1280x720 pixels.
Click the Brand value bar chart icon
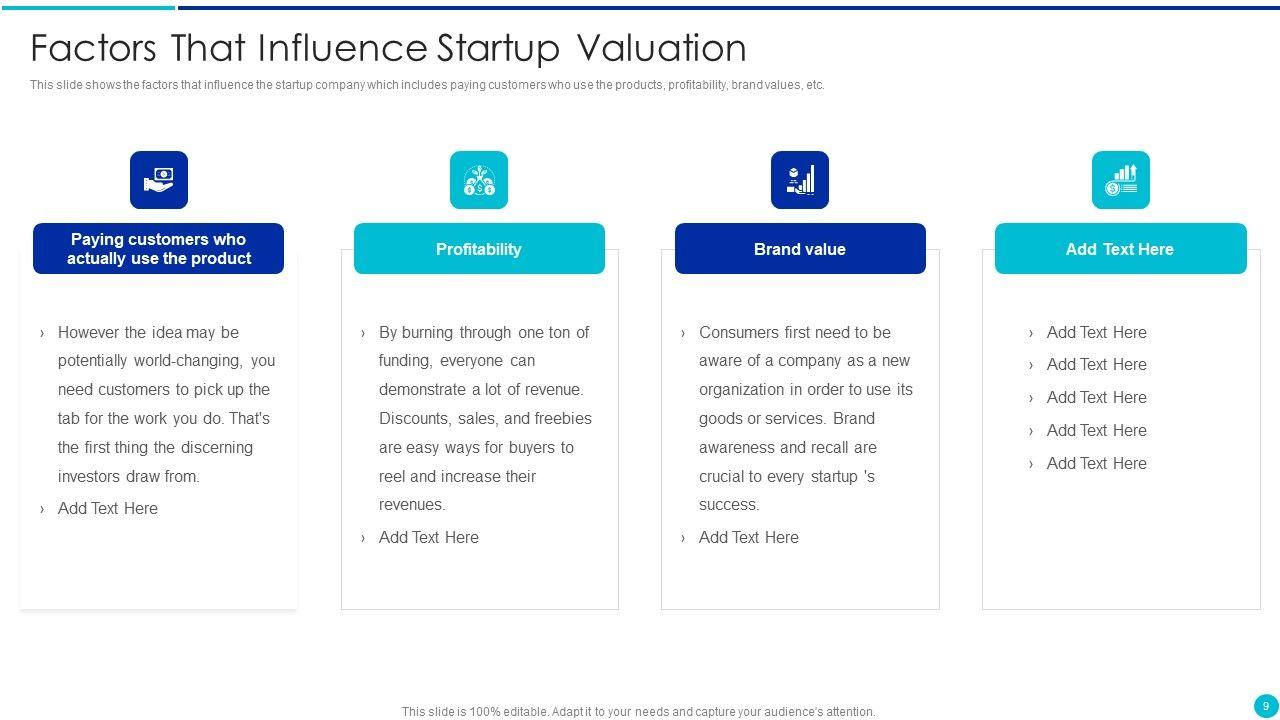tap(800, 180)
